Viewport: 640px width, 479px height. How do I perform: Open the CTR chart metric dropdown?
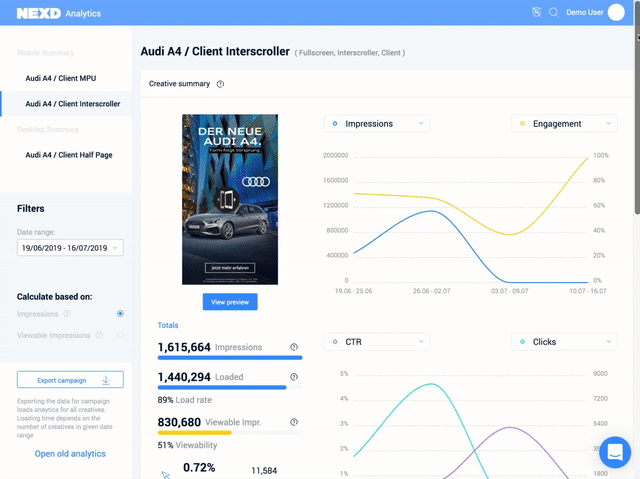pos(377,342)
